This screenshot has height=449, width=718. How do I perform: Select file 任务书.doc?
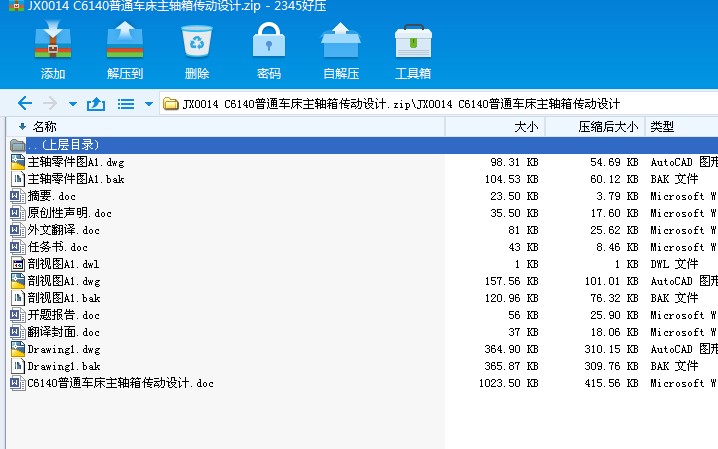click(58, 247)
